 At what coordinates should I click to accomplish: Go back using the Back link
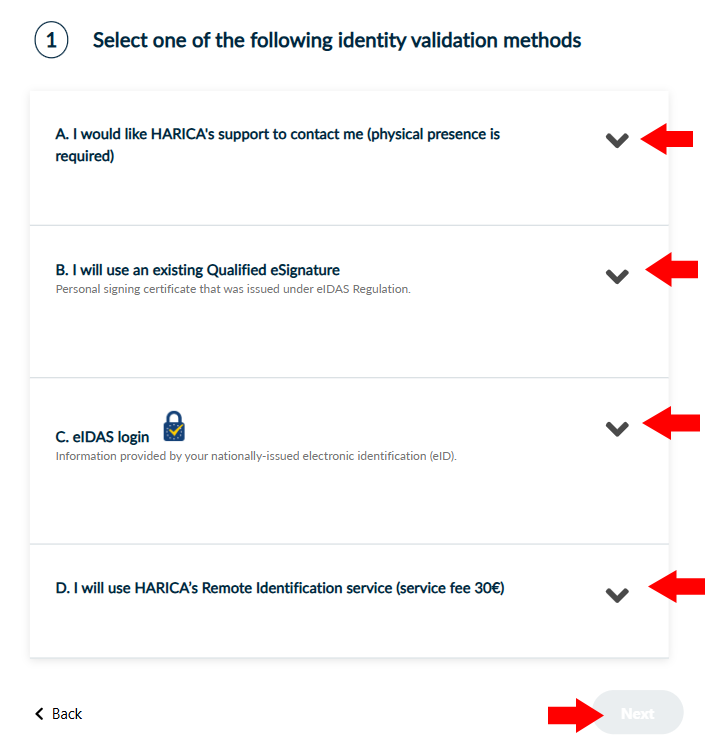tap(59, 714)
